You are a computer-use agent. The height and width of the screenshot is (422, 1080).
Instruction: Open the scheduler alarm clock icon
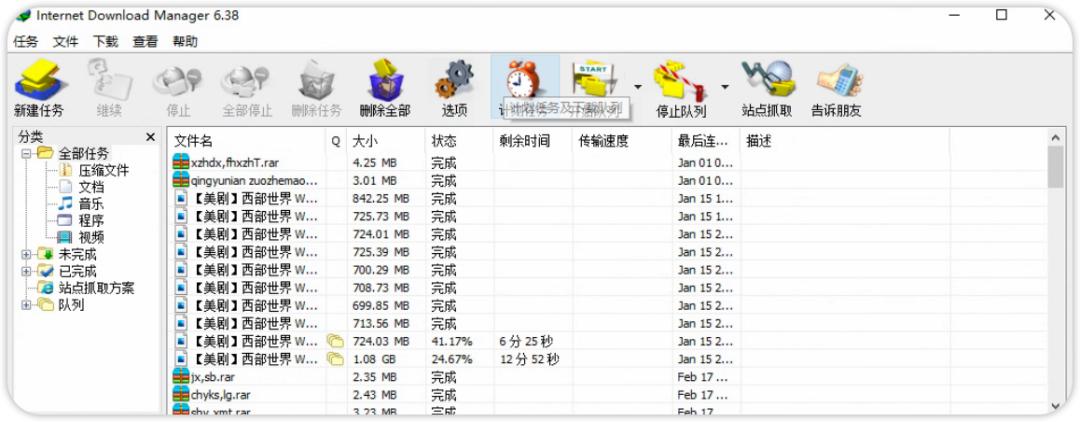tap(521, 80)
